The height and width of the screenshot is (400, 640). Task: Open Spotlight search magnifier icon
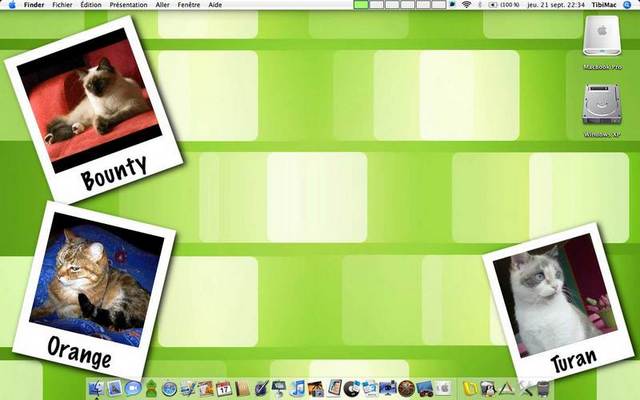629,5
